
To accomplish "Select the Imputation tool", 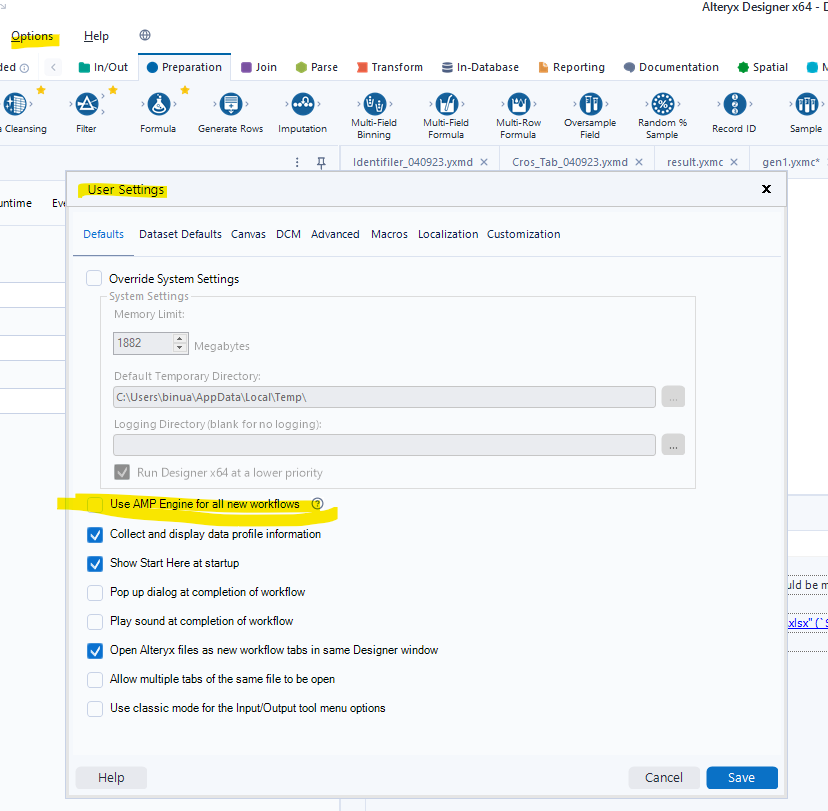I will [302, 103].
